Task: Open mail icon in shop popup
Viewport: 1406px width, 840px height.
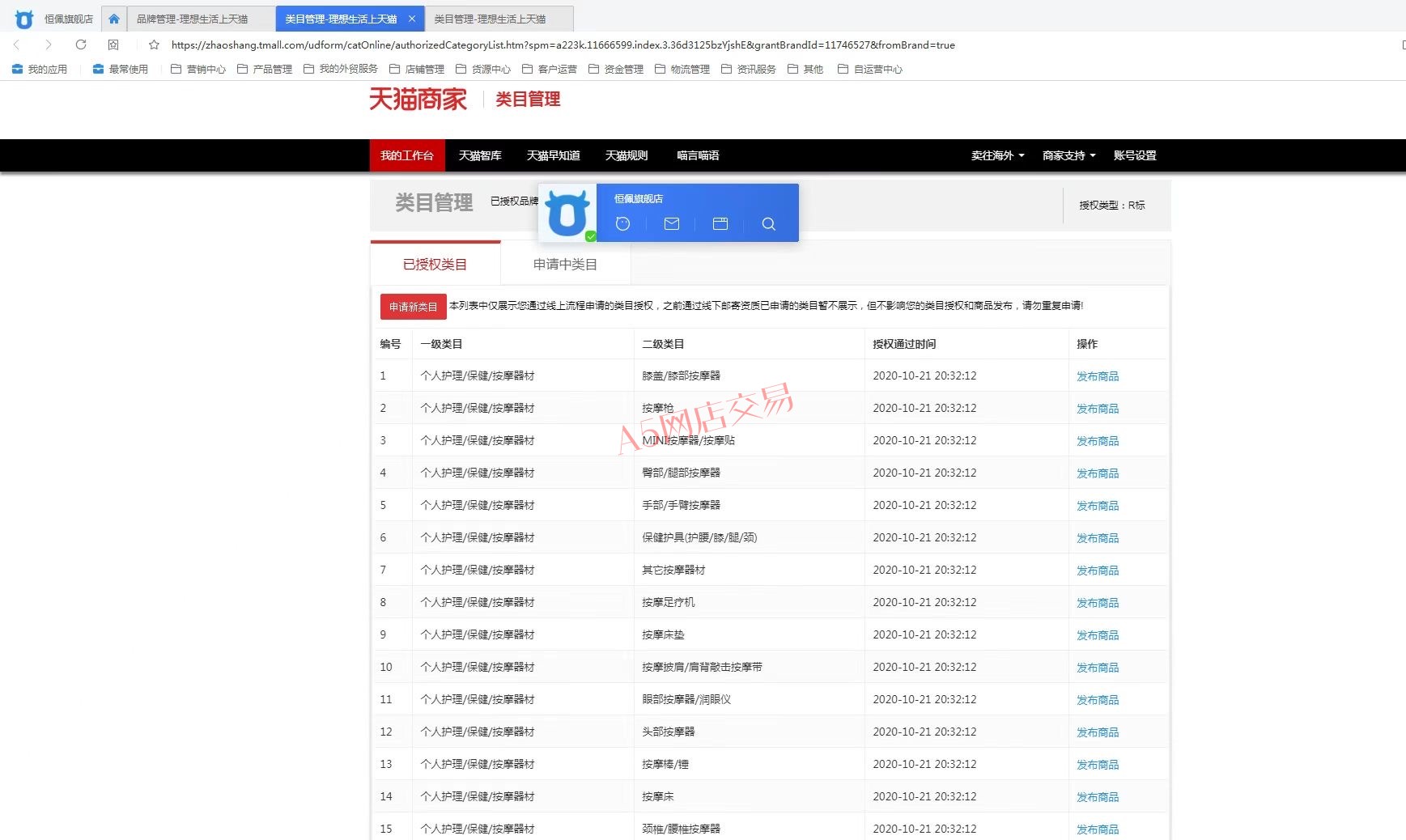Action: click(x=672, y=224)
